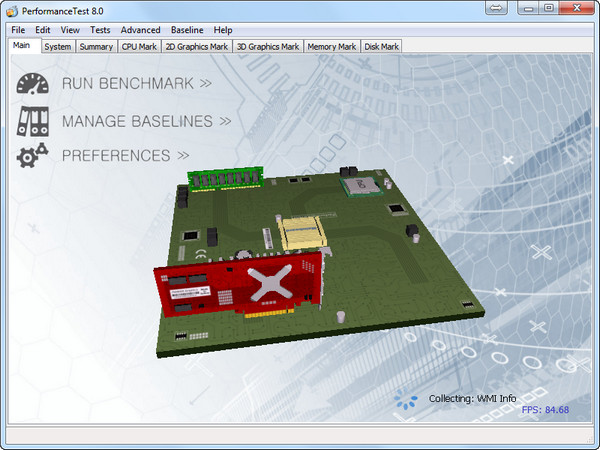Click the red video card on motherboard
The height and width of the screenshot is (450, 600).
point(240,285)
